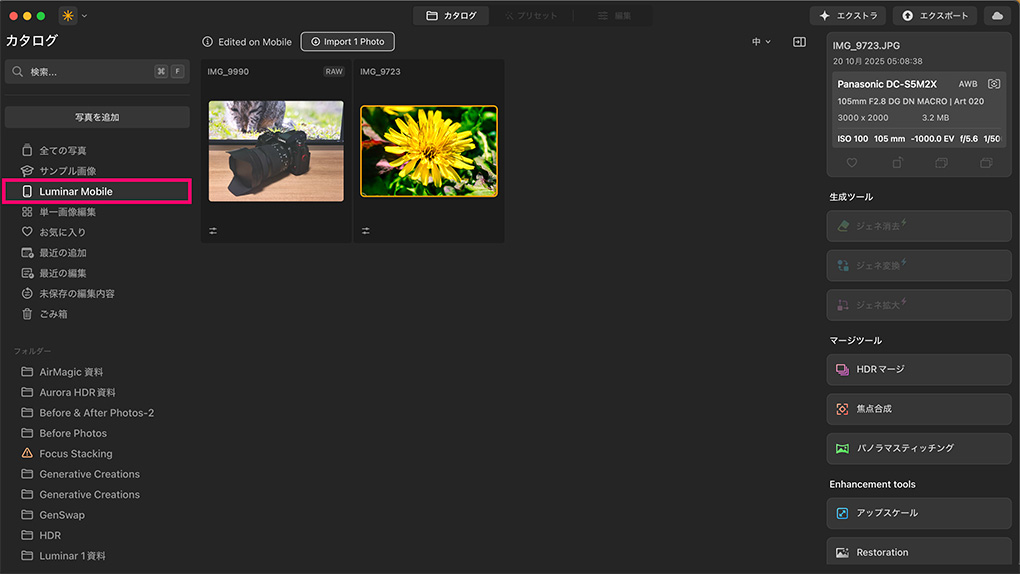Click the heart favorite icon under photo info
The width and height of the screenshot is (1020, 574).
(x=852, y=163)
